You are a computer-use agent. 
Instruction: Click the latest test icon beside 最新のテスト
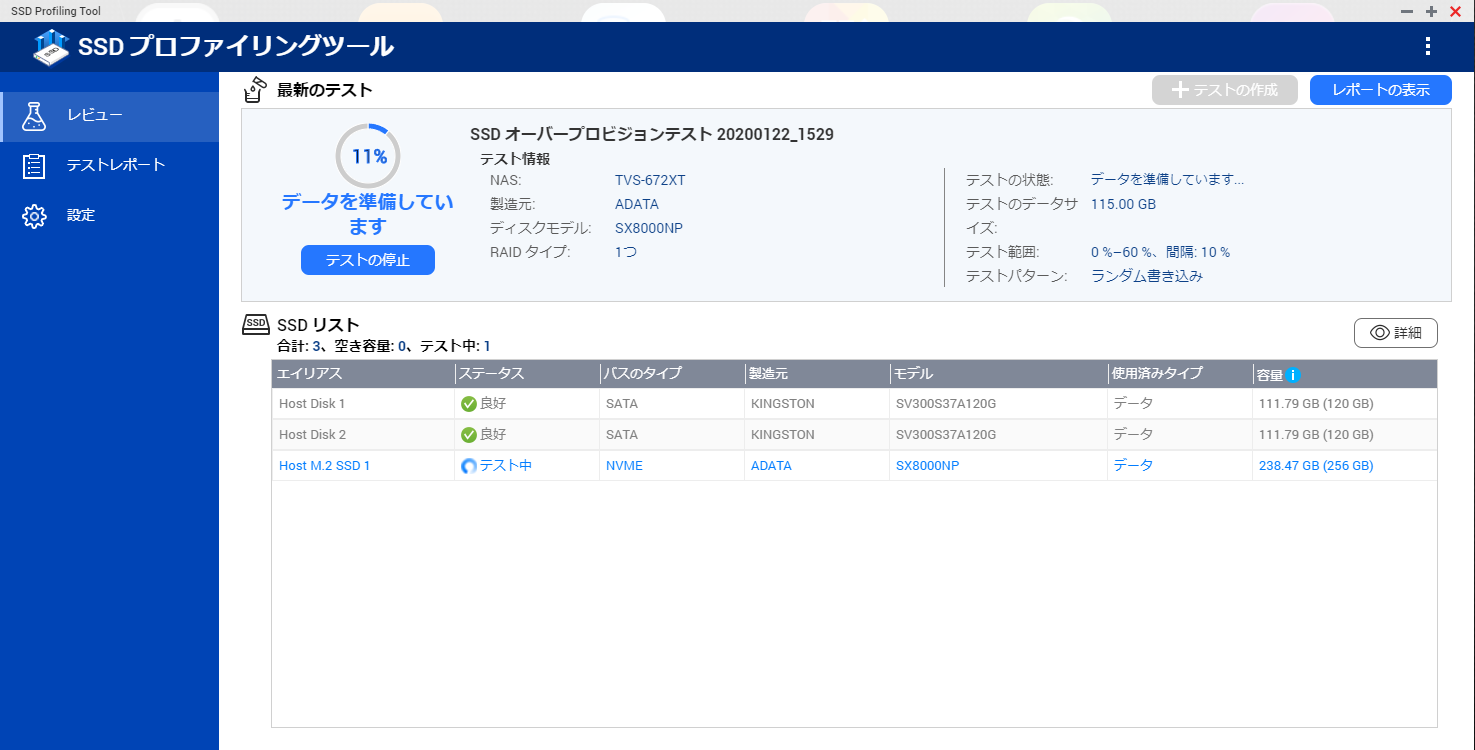pos(256,89)
